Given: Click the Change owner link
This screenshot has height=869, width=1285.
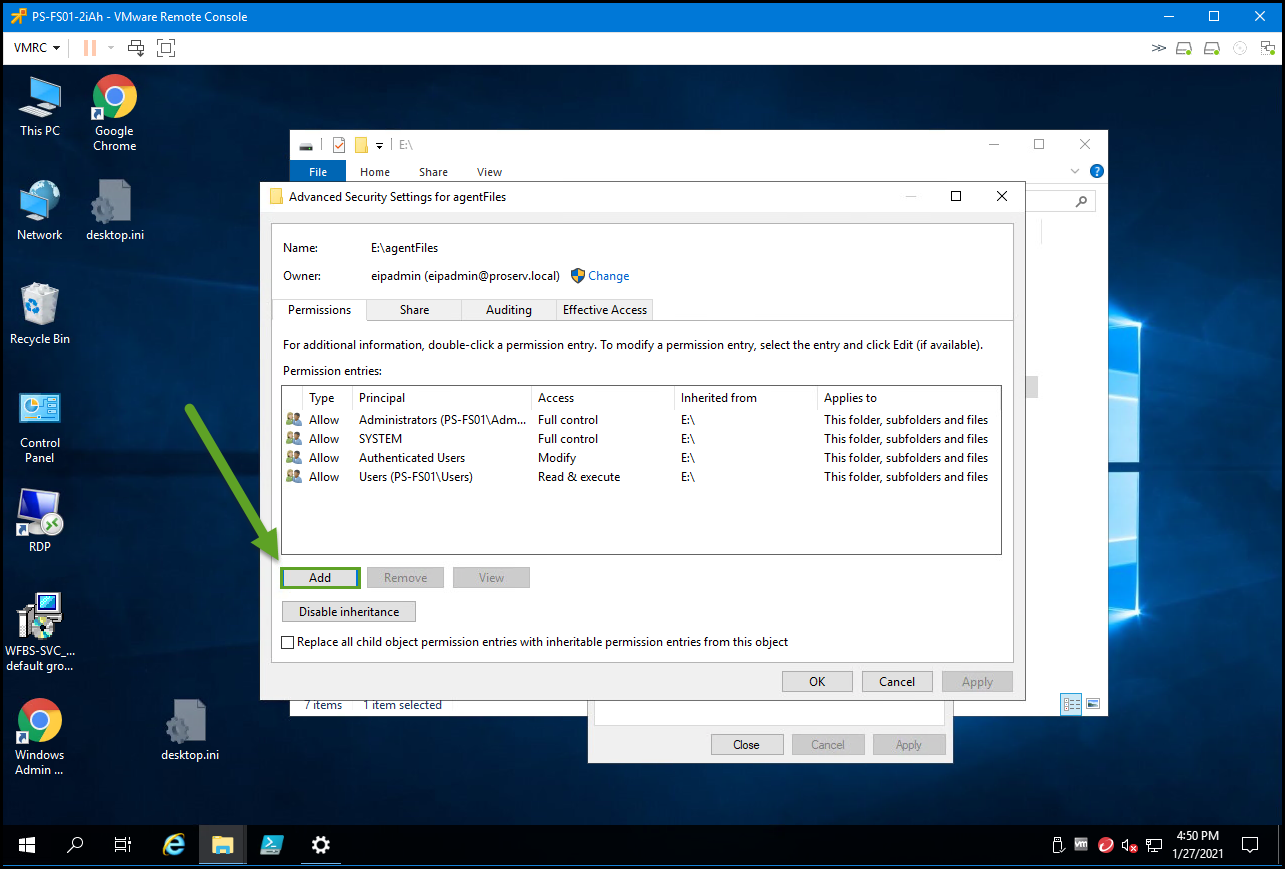Looking at the screenshot, I should click(608, 276).
